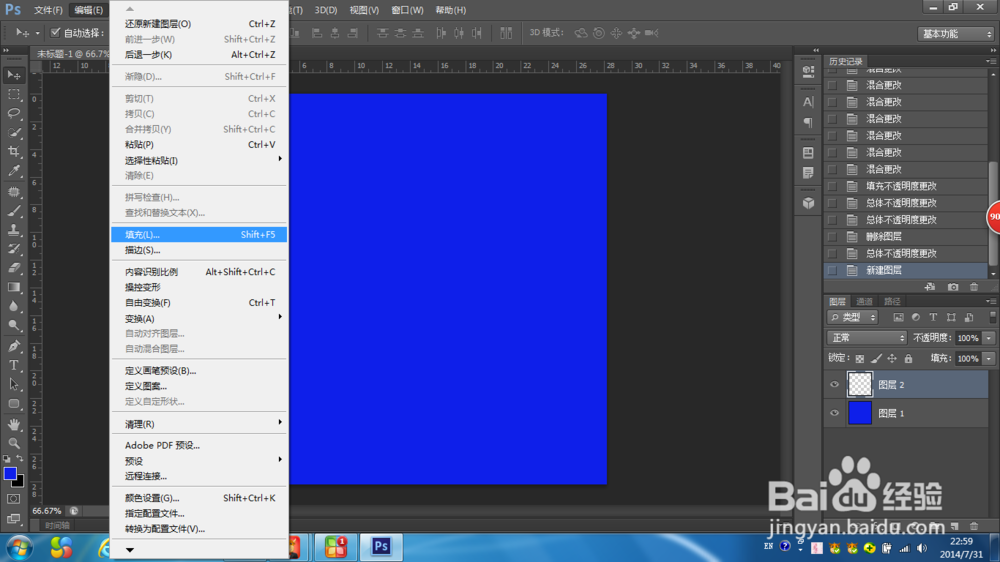1000x562 pixels.
Task: Choose 描边(S)... from Edit menu
Action: point(199,250)
